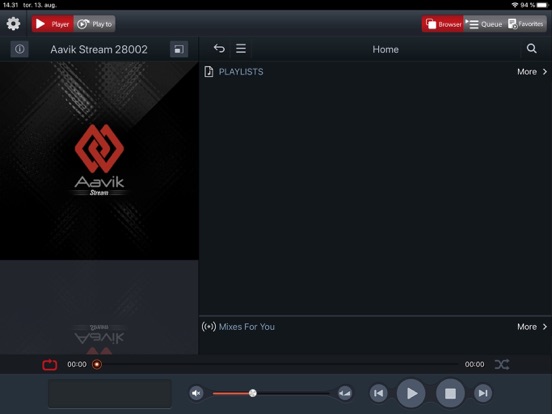Viewport: 552px width, 414px height.
Task: Click the seek position knob
Action: [97, 364]
